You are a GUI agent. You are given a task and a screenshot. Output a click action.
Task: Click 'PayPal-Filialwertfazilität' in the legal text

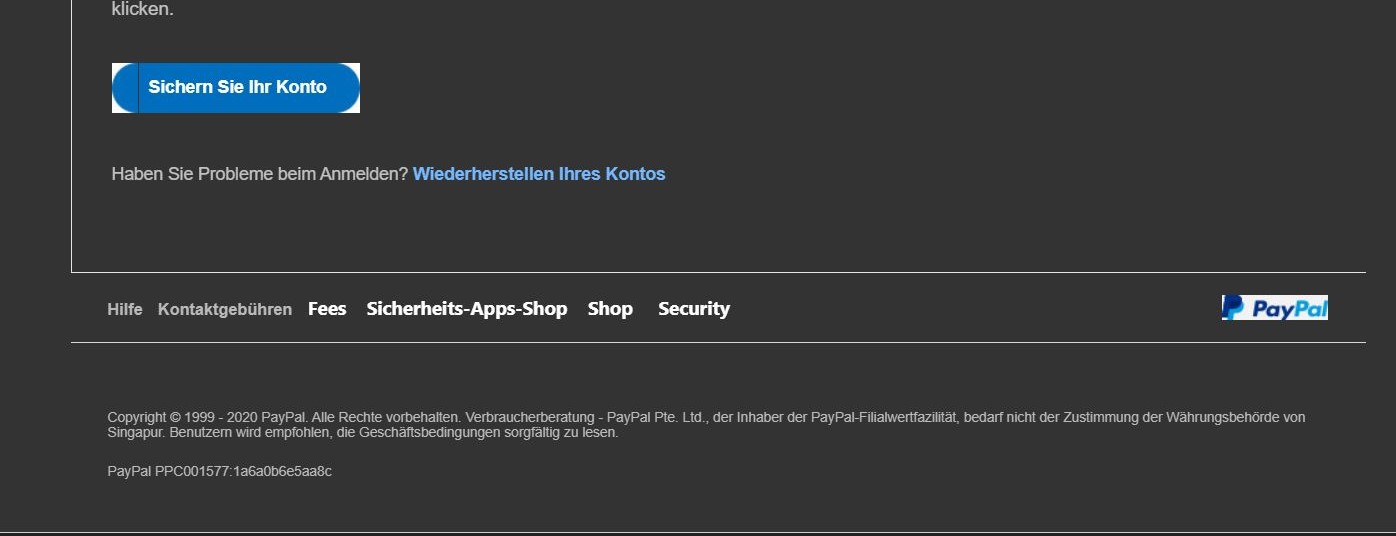pyautogui.click(x=884, y=417)
